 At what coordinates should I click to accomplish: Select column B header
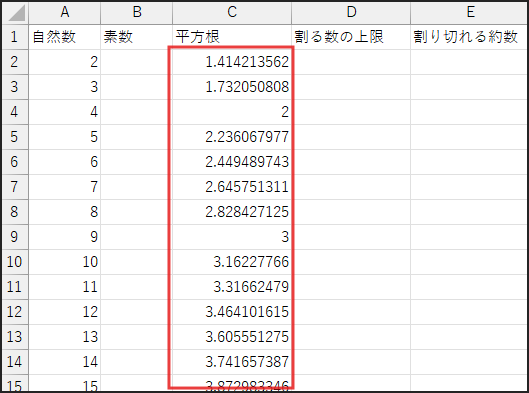137,13
